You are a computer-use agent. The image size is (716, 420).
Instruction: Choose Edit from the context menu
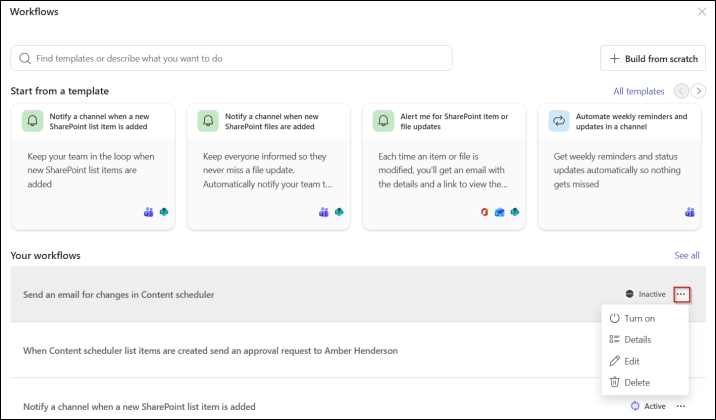(645, 361)
